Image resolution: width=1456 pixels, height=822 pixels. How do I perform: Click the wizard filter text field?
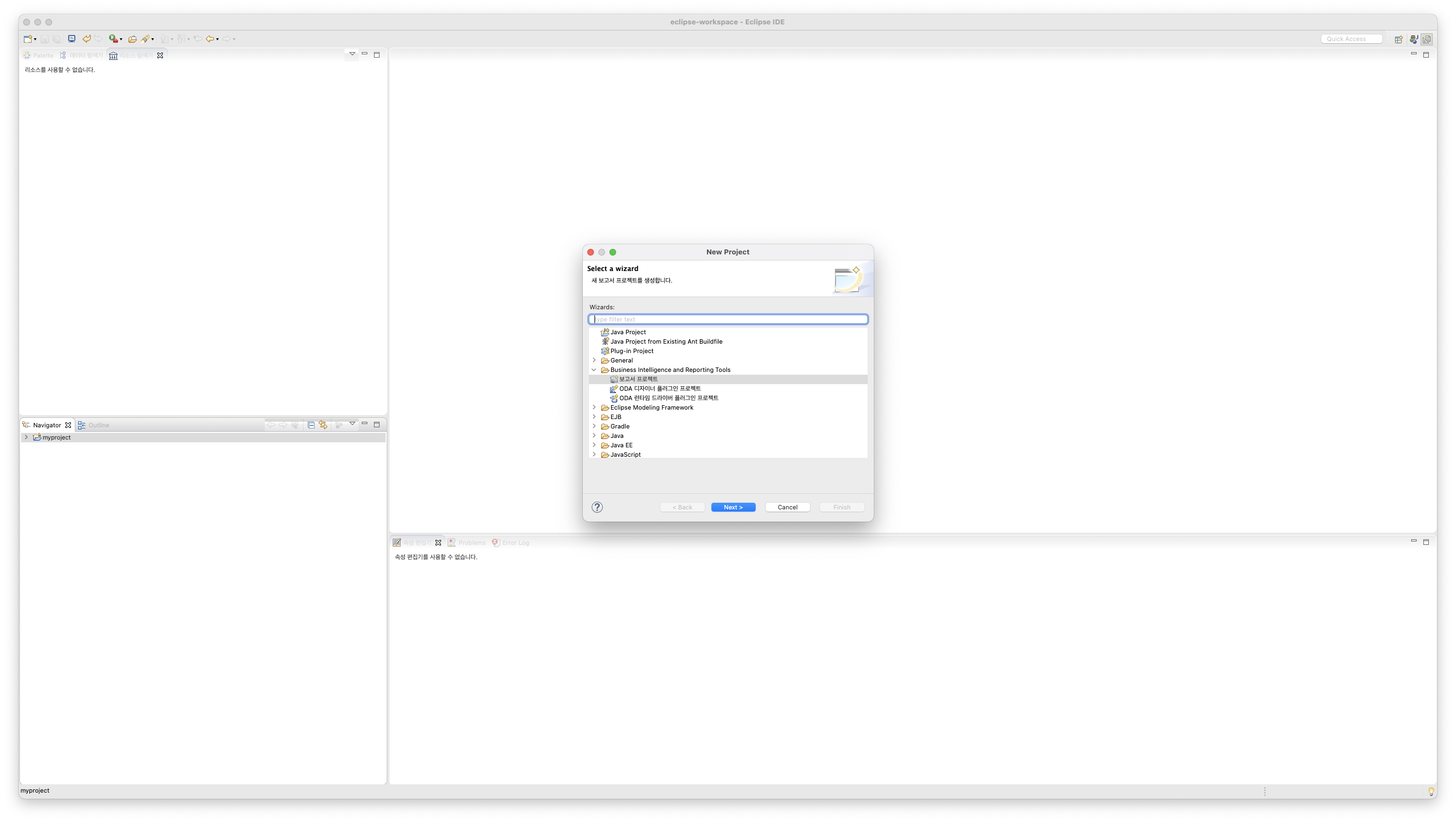[x=728, y=319]
